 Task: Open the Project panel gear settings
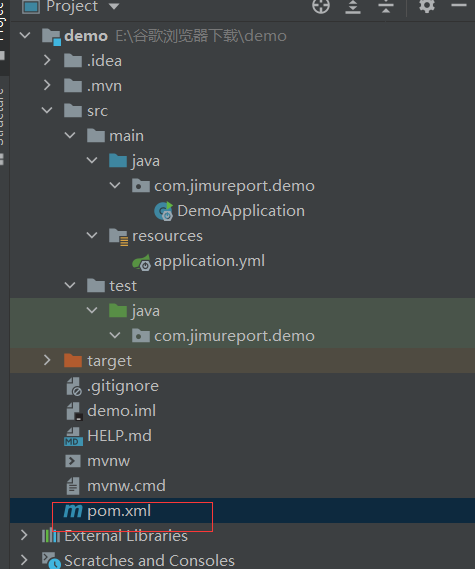pyautogui.click(x=427, y=5)
